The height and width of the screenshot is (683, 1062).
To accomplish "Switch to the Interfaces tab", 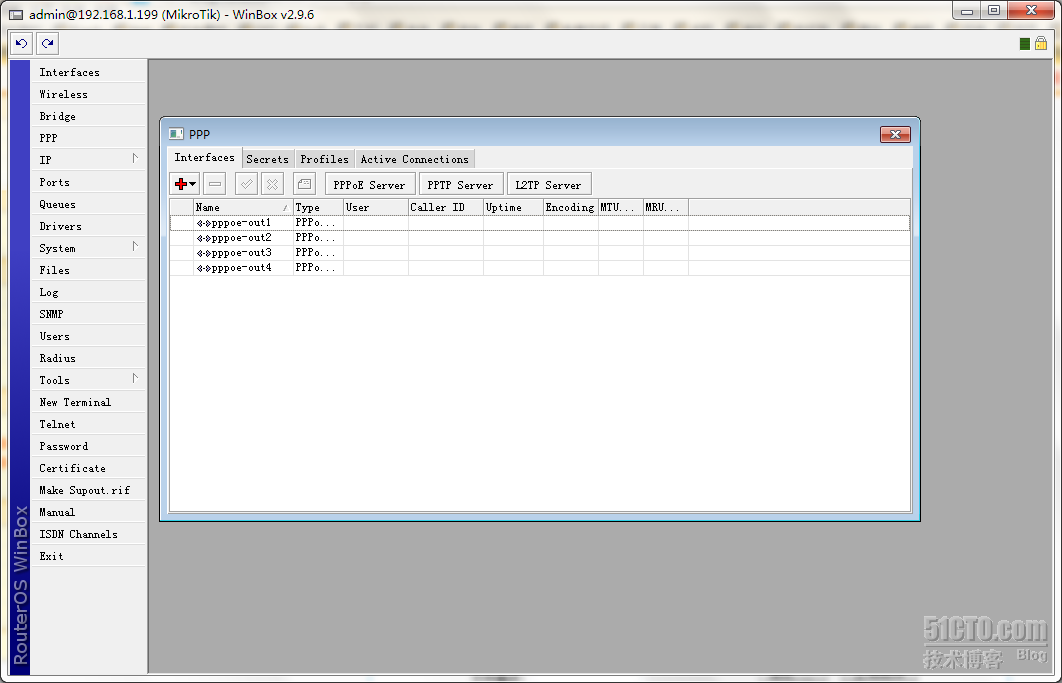I will tap(205, 157).
